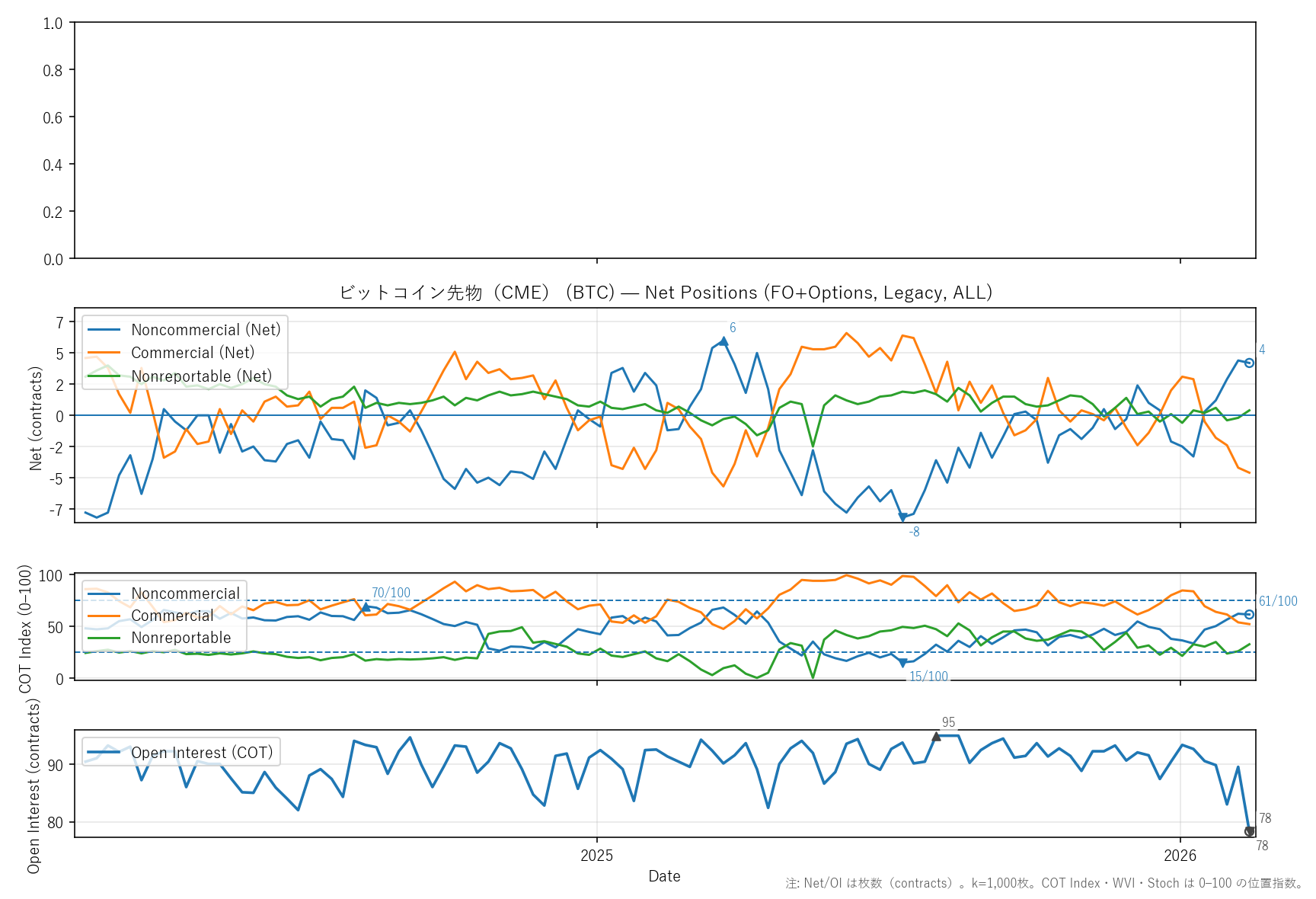
Task: Click the COT Index (0–100) axis label
Action: (x=25, y=629)
